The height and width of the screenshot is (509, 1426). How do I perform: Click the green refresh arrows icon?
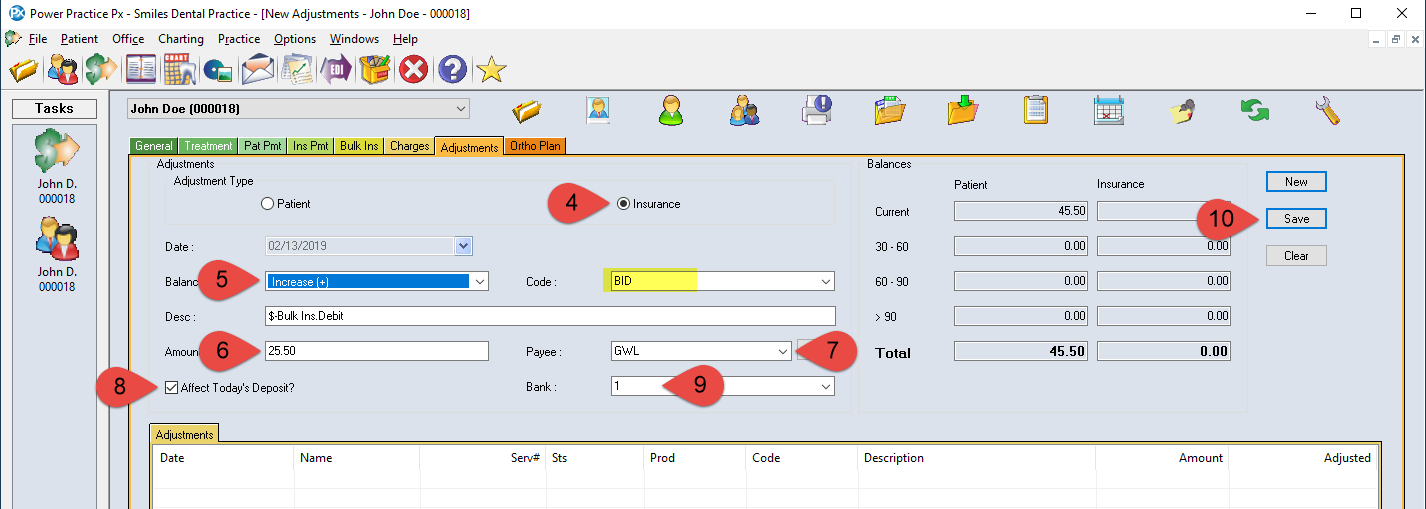[1254, 109]
